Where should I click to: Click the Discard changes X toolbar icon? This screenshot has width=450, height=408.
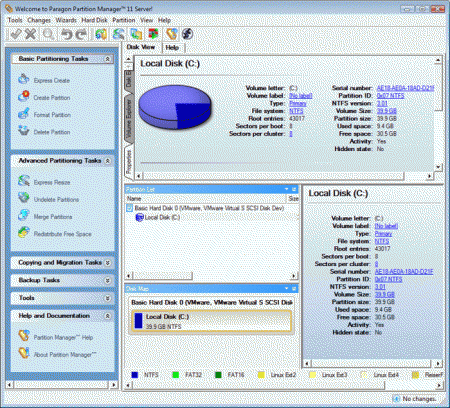(x=31, y=34)
